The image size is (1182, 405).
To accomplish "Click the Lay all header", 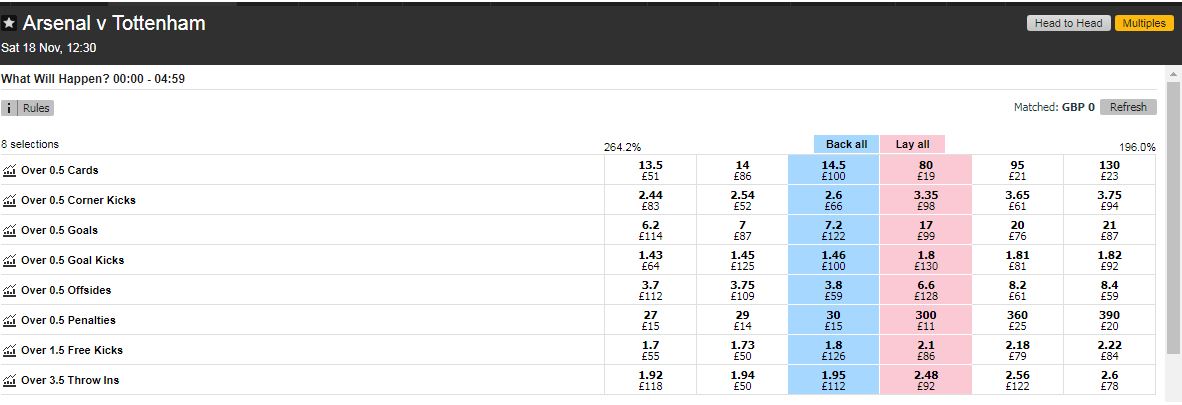I will tap(912, 144).
